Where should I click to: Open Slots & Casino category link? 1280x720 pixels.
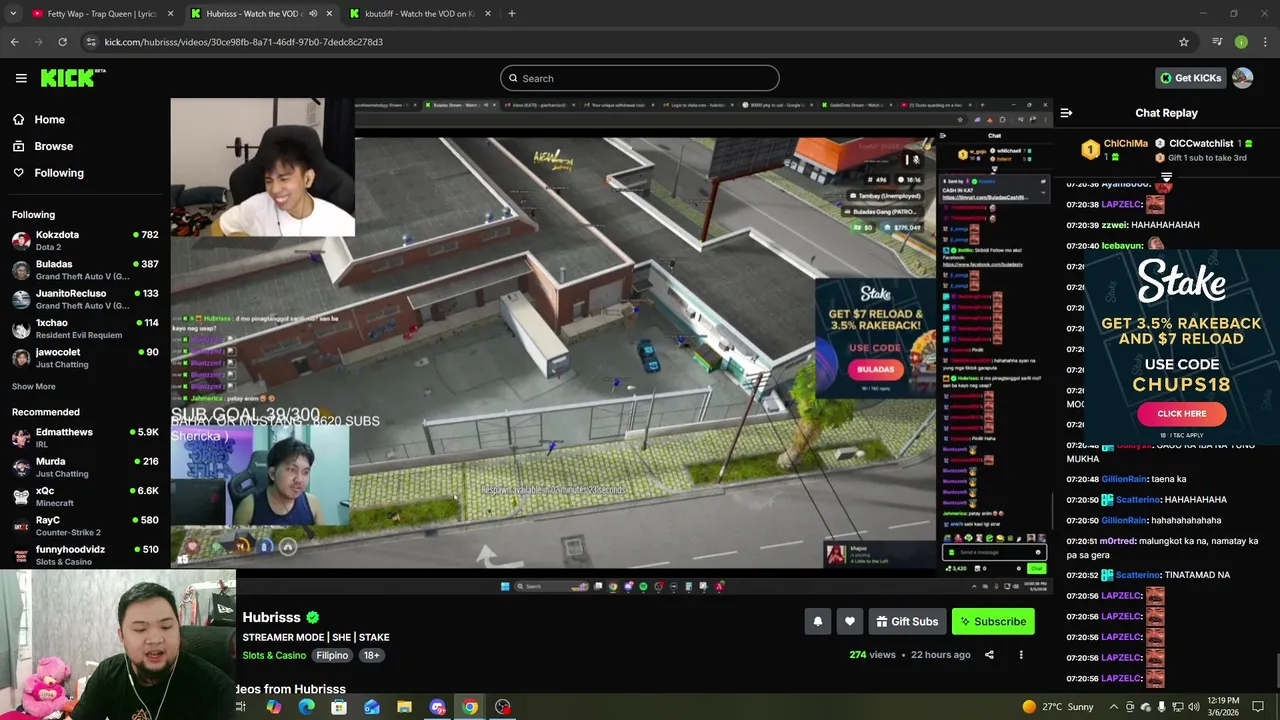(x=274, y=655)
